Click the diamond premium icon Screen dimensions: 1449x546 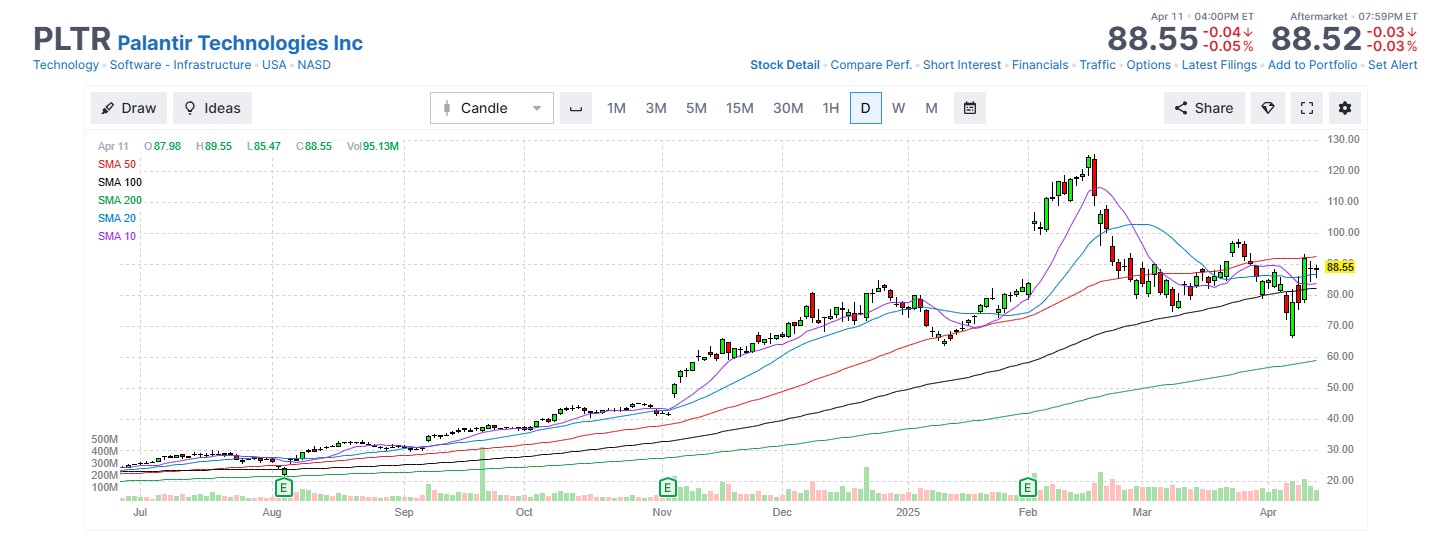pyautogui.click(x=1270, y=108)
